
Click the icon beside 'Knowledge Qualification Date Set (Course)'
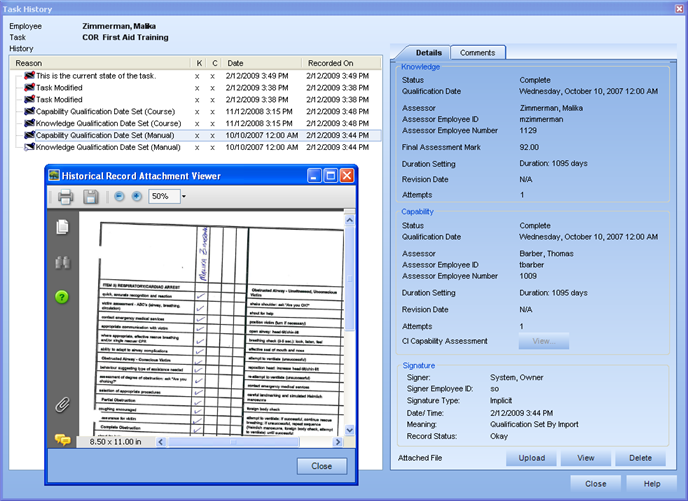[29, 123]
